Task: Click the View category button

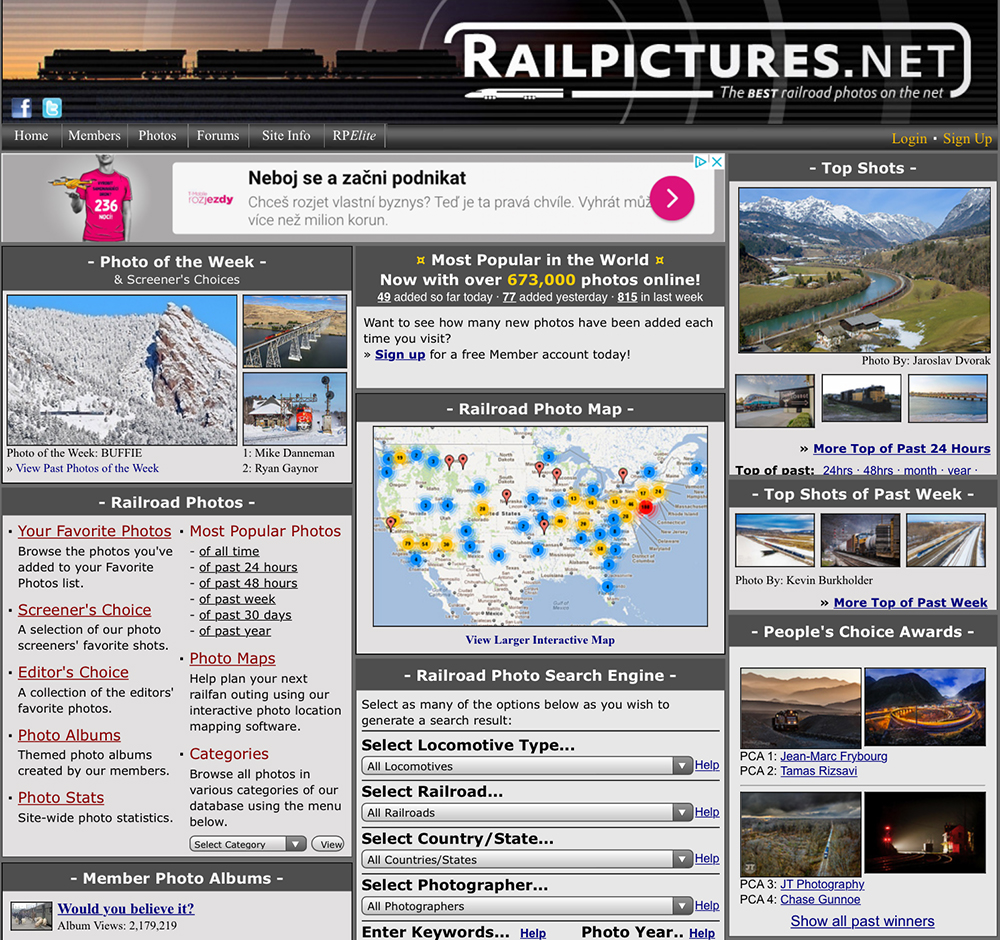Action: click(x=328, y=844)
